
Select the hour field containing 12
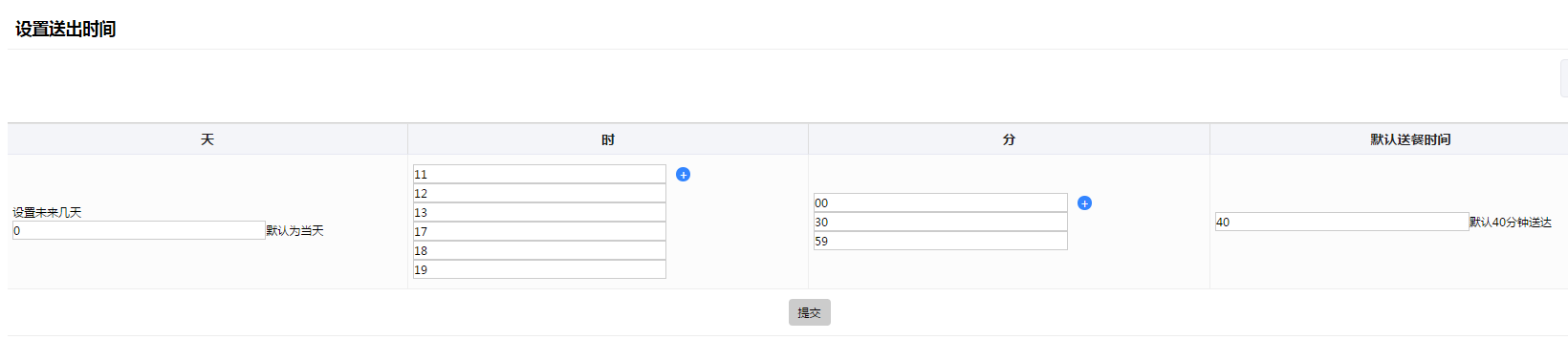[x=539, y=193]
